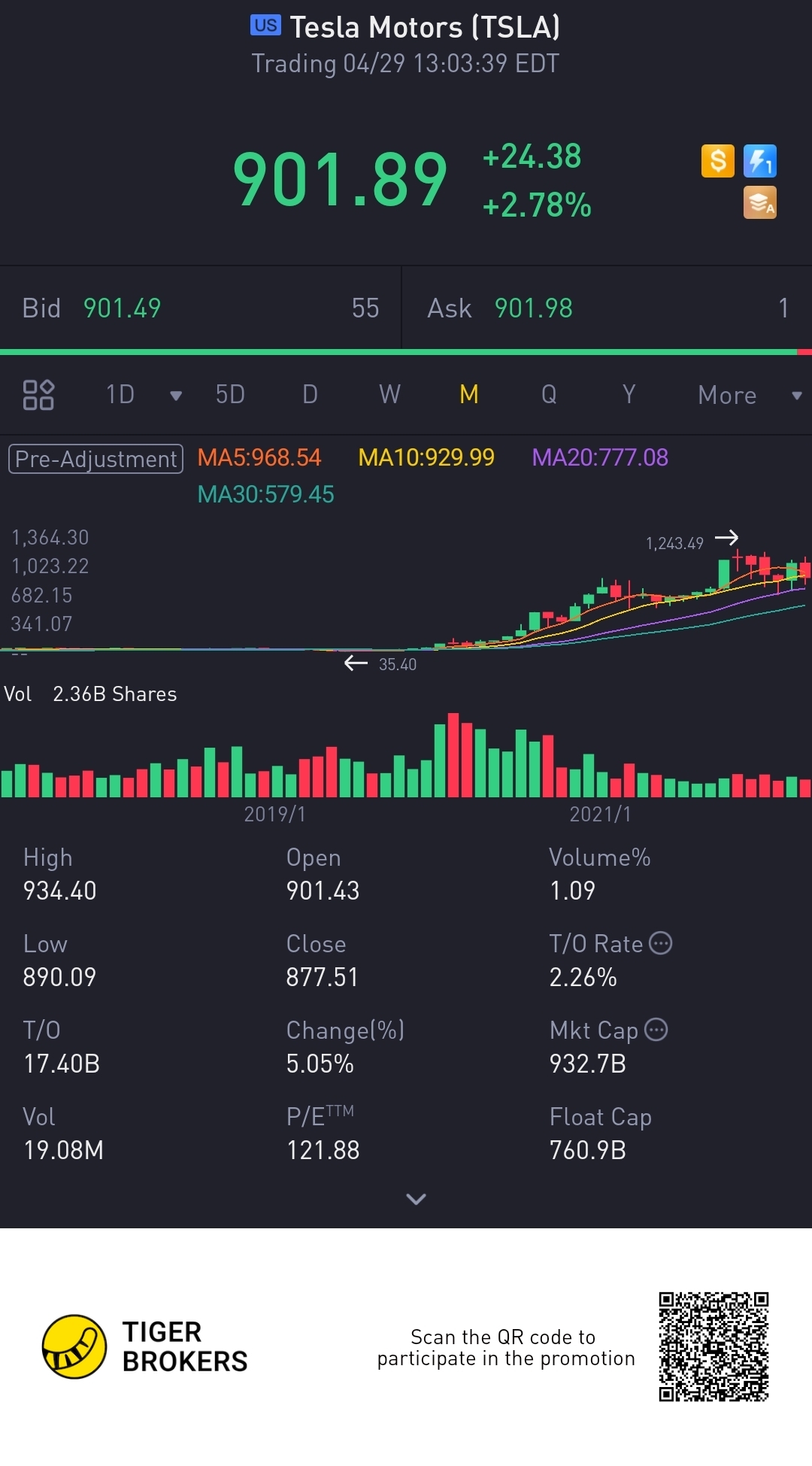Tap info icon next to Mkt Cap
The image size is (812, 1466).
pos(656,1029)
